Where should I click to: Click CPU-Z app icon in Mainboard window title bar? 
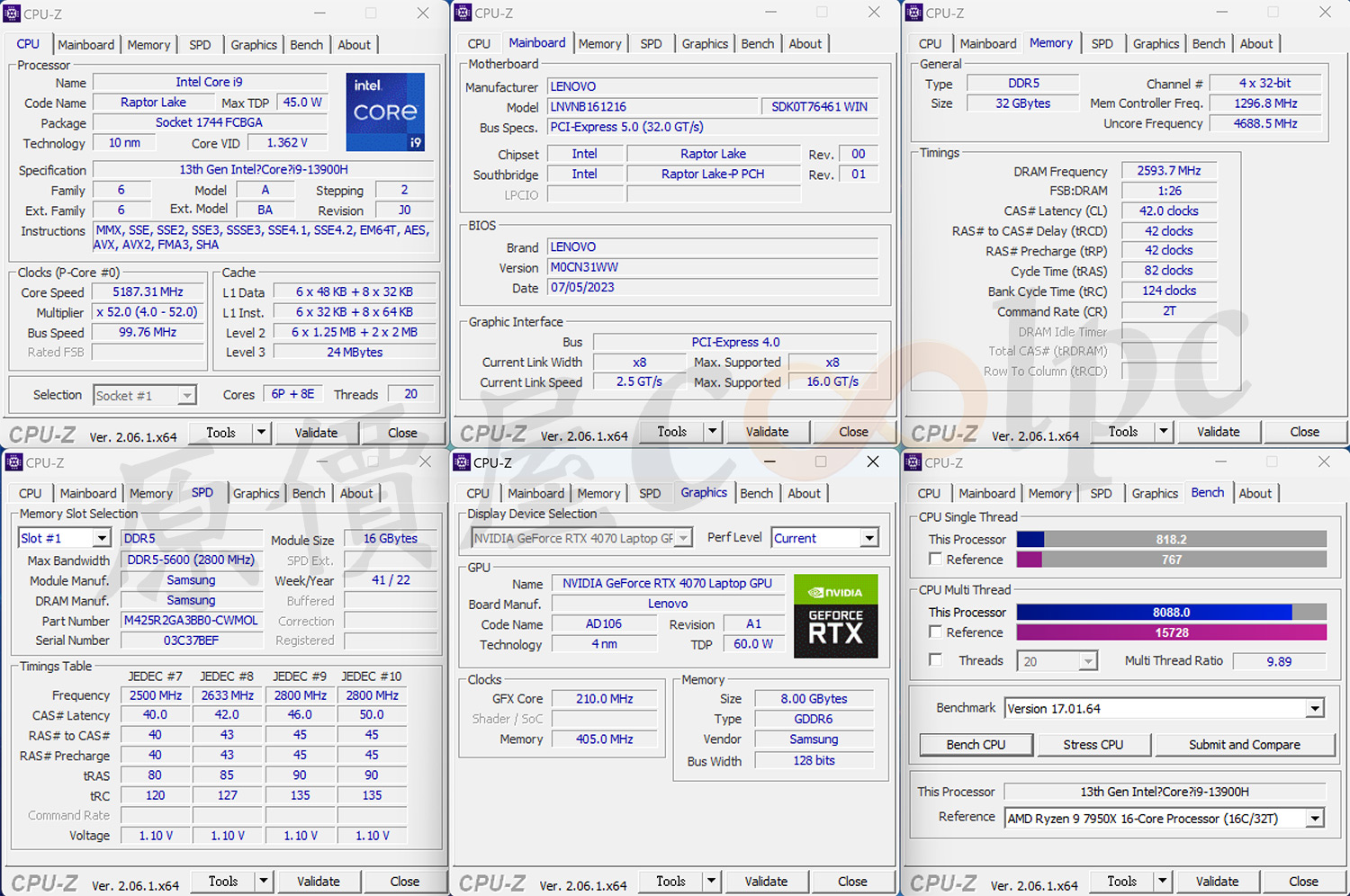[x=463, y=13]
